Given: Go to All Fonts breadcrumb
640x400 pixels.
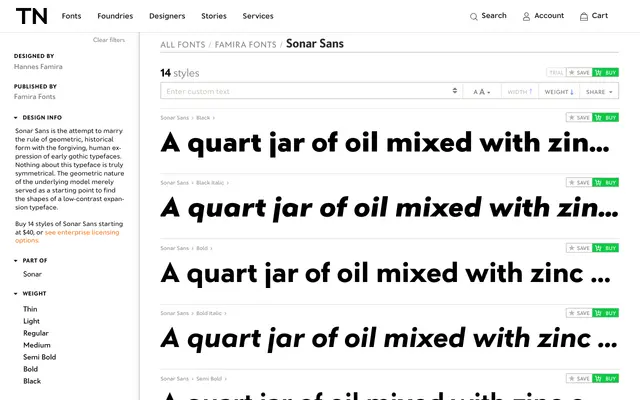Looking at the screenshot, I should click(x=183, y=44).
